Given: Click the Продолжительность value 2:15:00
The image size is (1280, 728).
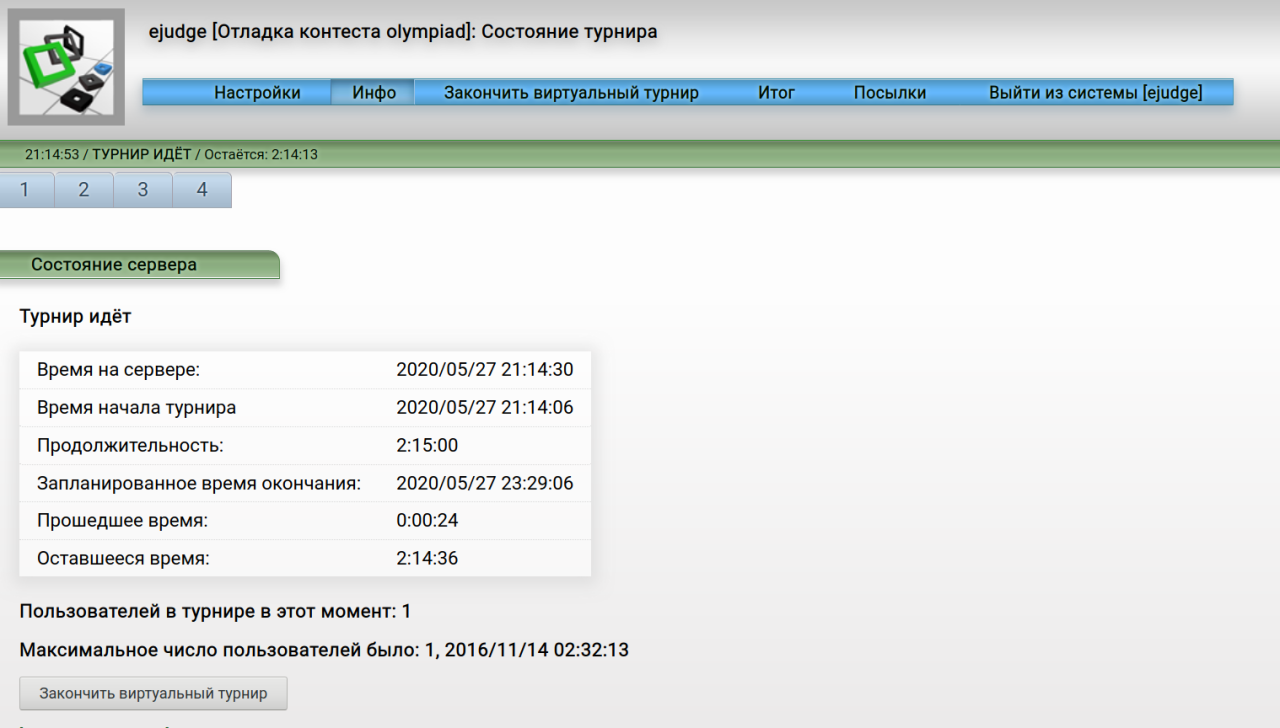Looking at the screenshot, I should pyautogui.click(x=427, y=444).
